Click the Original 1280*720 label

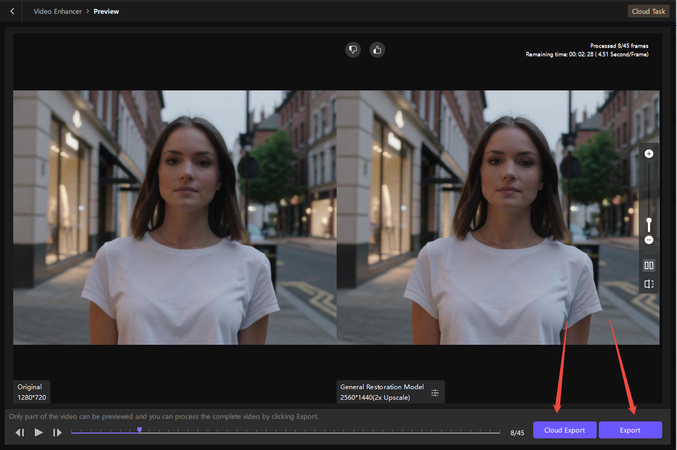[32, 392]
